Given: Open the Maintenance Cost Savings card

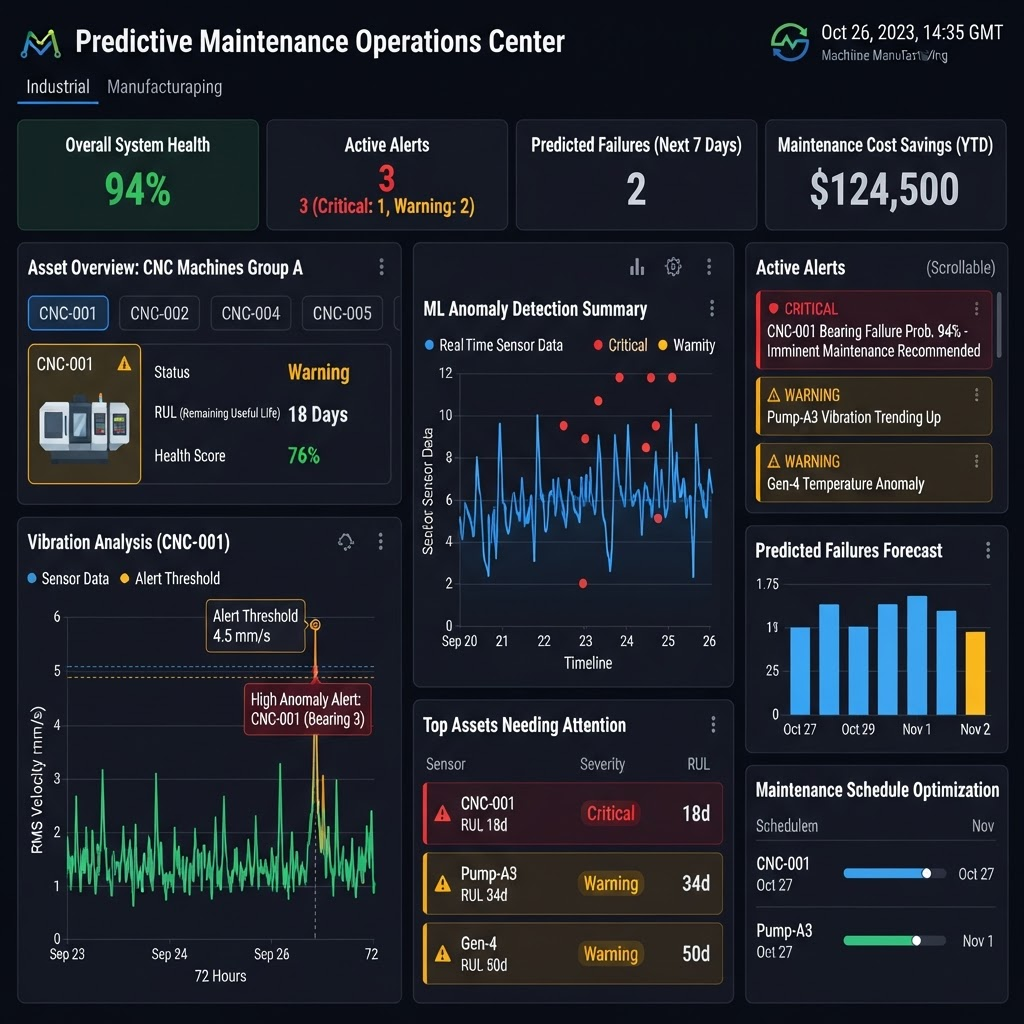Looking at the screenshot, I should click(x=886, y=174).
